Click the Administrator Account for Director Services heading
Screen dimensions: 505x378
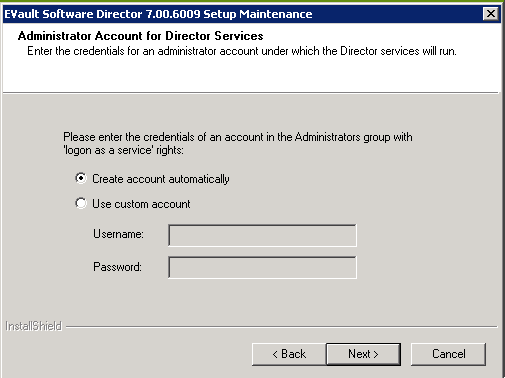(x=141, y=36)
